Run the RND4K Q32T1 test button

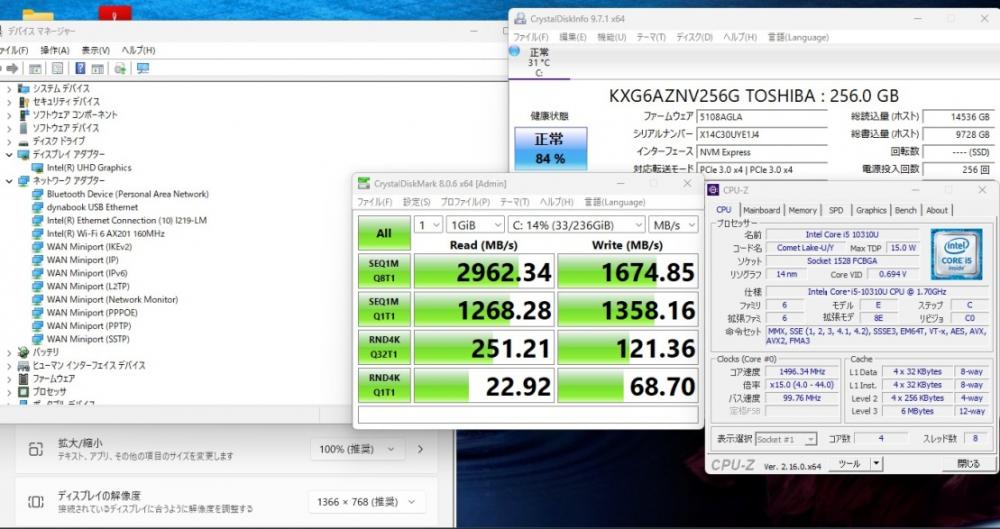[x=384, y=347]
